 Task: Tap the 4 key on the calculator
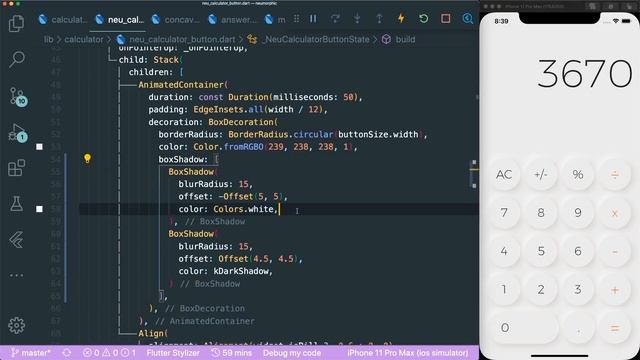coord(504,251)
